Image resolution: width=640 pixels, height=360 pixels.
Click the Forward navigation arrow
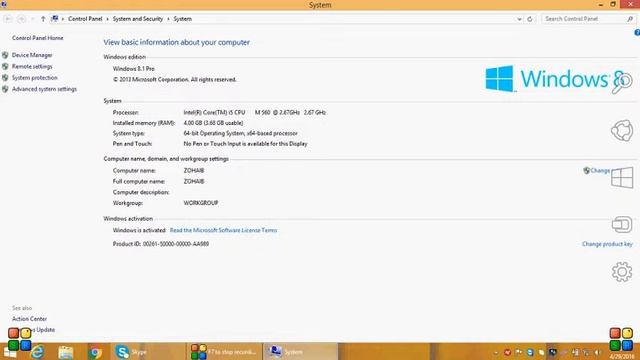tap(22, 19)
